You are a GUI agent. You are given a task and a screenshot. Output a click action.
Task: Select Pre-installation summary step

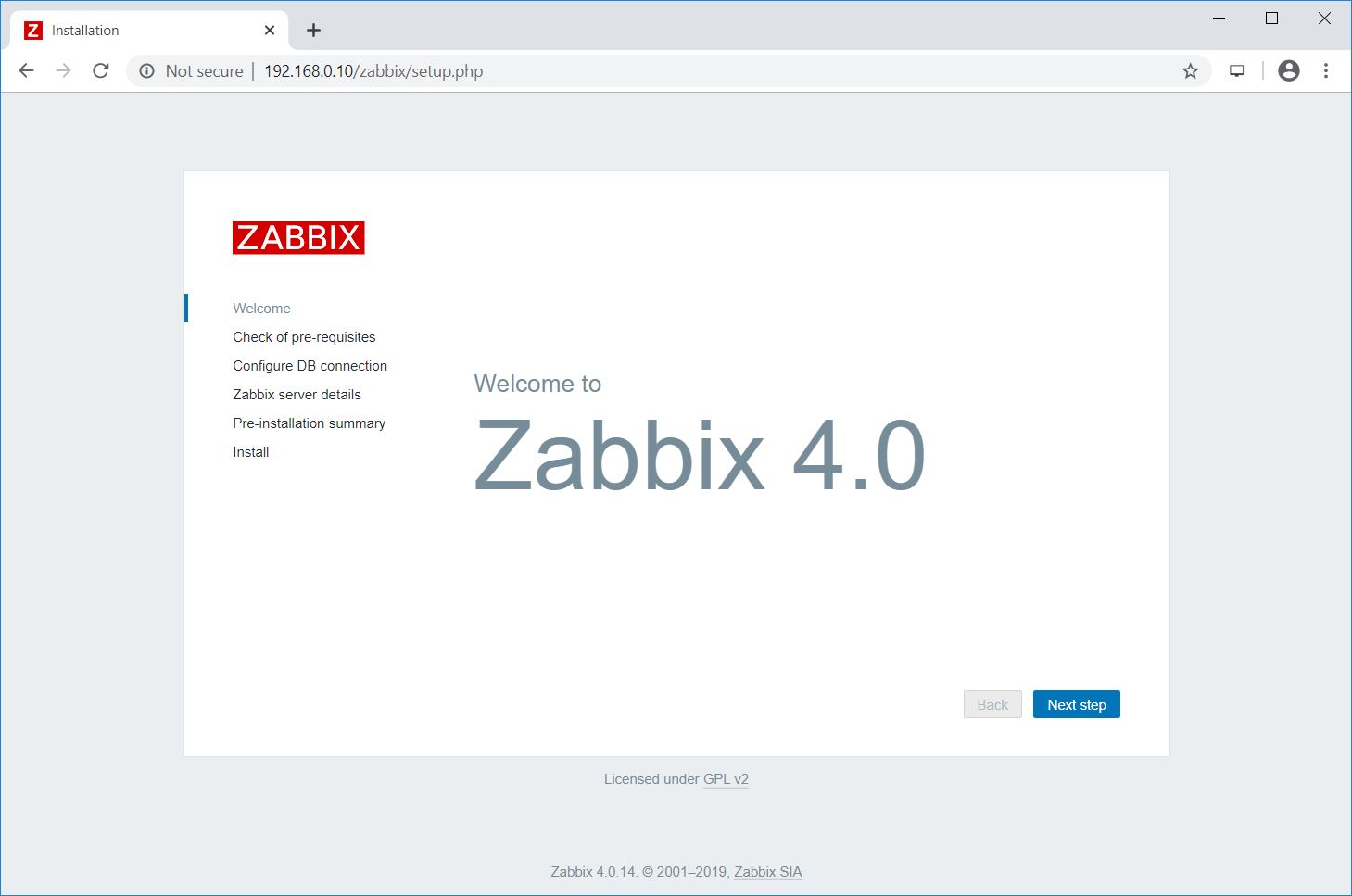[x=309, y=423]
